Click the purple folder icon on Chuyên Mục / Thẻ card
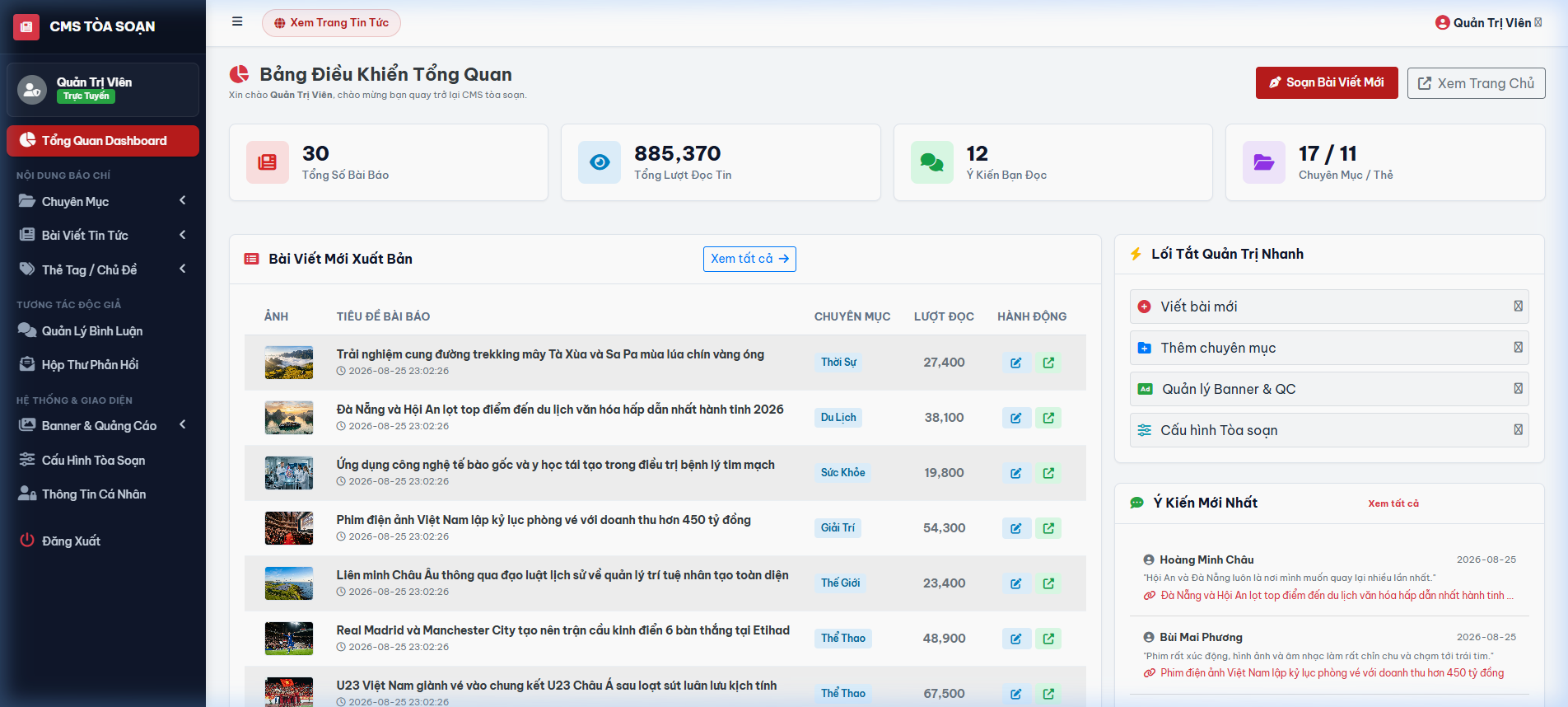Viewport: 1568px width, 707px height. tap(1264, 162)
